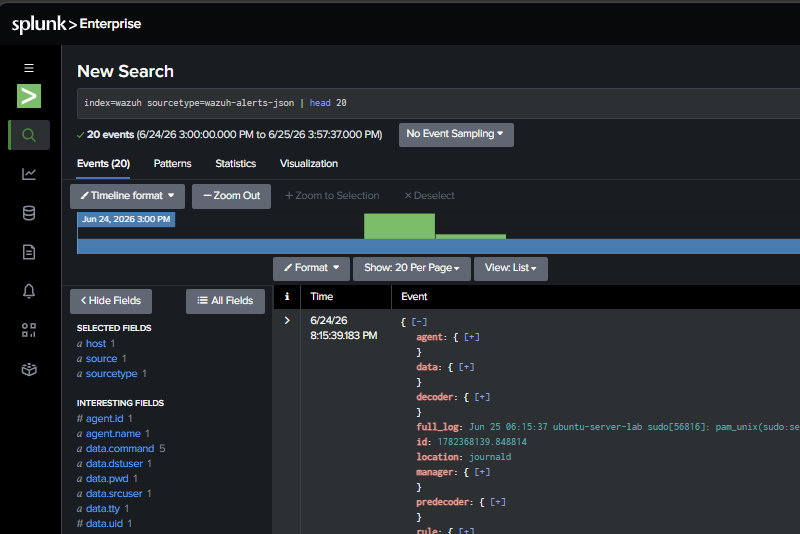Open the View: List dropdown
The width and height of the screenshot is (800, 534).
(511, 268)
